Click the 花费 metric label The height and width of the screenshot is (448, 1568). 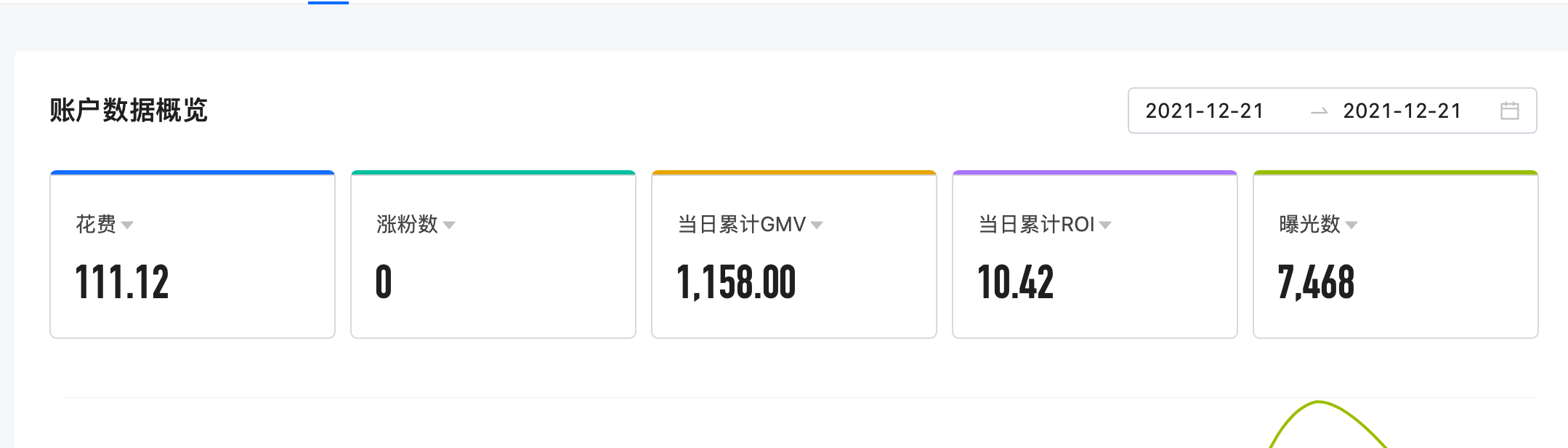pos(96,224)
